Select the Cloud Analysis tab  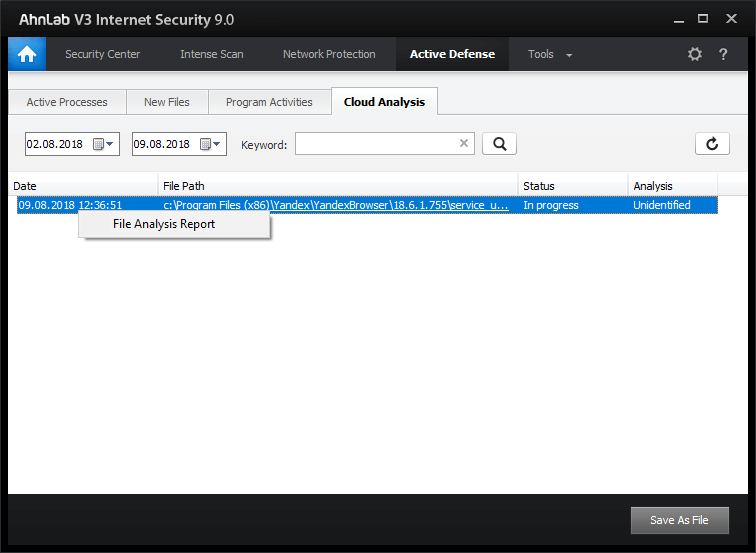pos(384,102)
